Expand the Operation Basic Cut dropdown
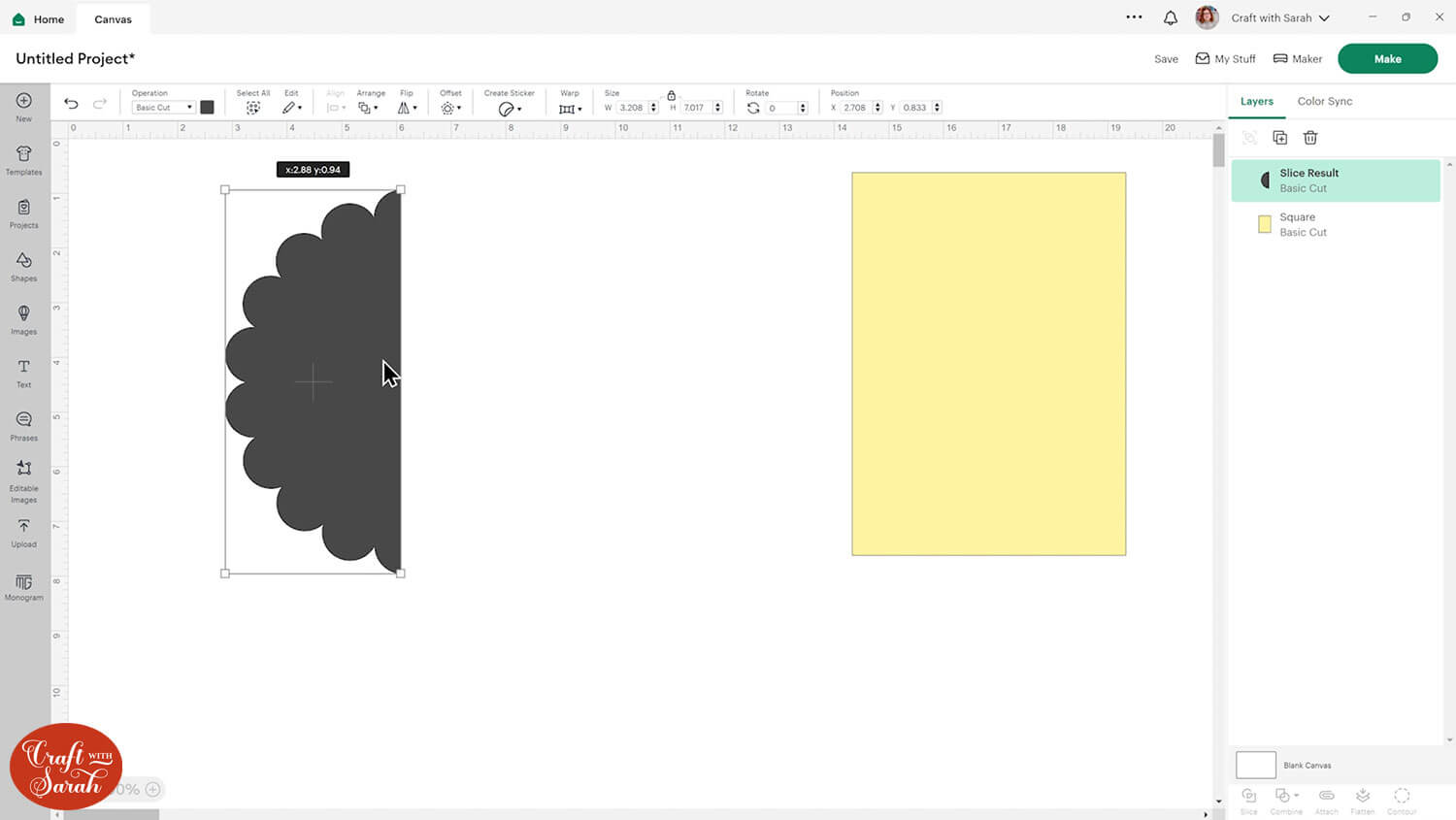The width and height of the screenshot is (1456, 820). 163,108
